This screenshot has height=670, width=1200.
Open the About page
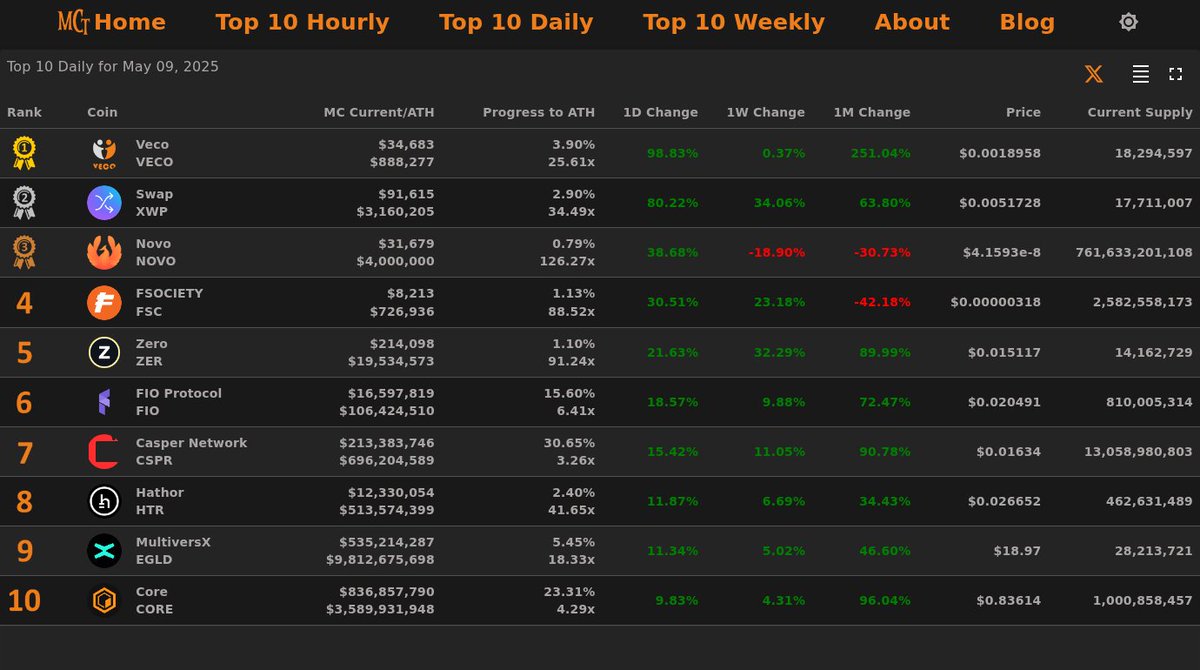point(911,21)
